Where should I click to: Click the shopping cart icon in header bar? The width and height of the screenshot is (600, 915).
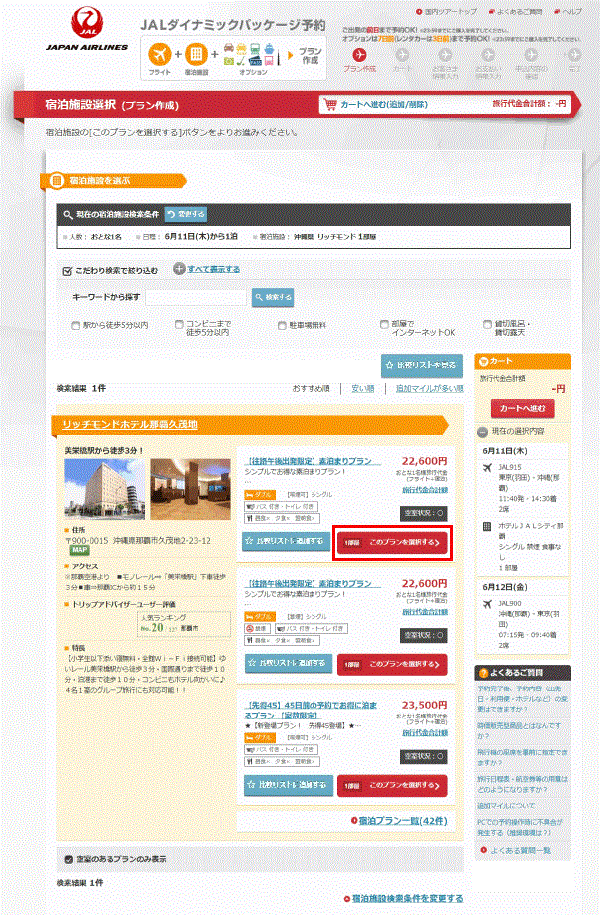pos(329,104)
